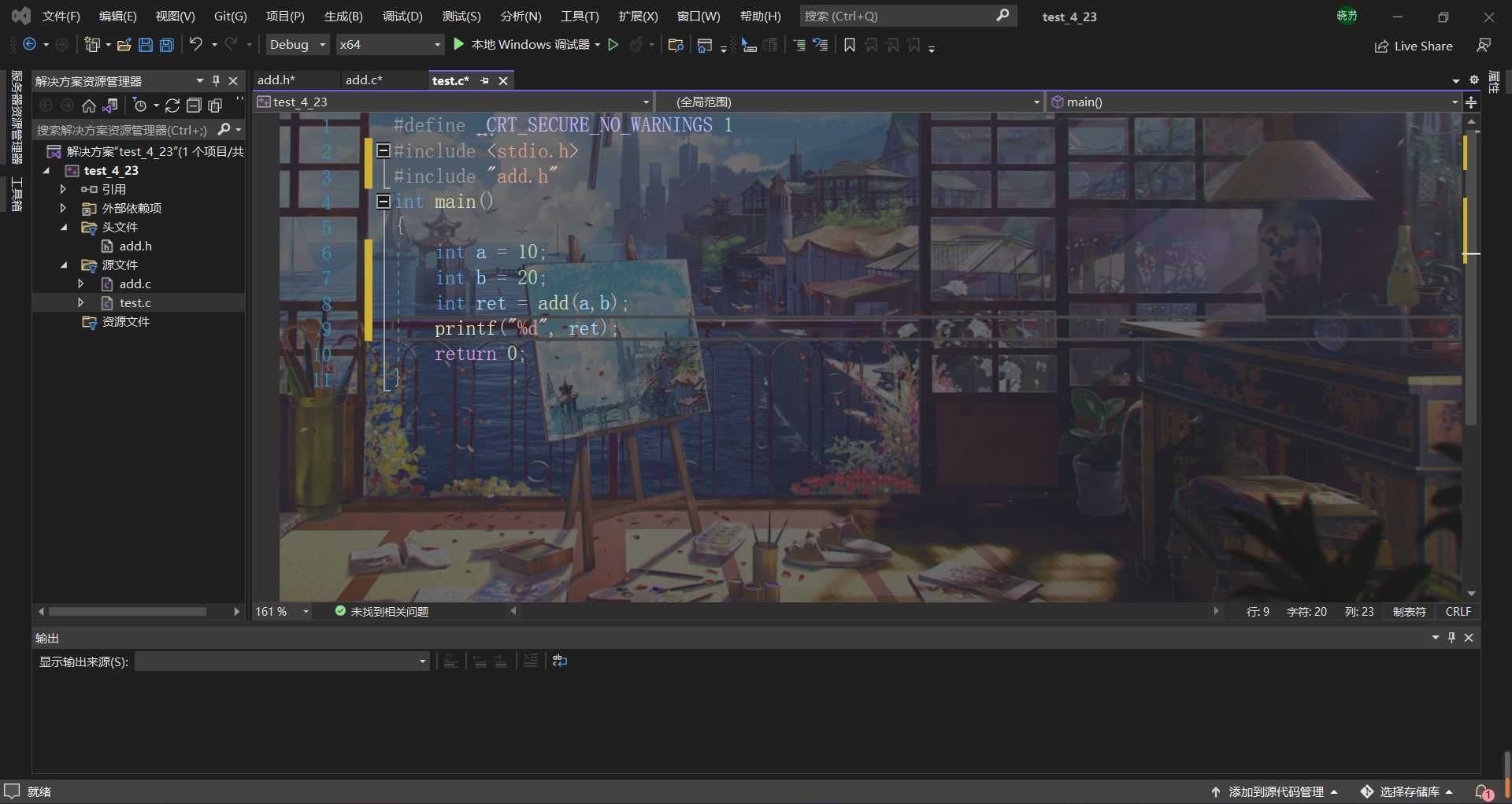Viewport: 1512px width, 804px height.
Task: Click the New Project toolbar icon
Action: pyautogui.click(x=92, y=45)
